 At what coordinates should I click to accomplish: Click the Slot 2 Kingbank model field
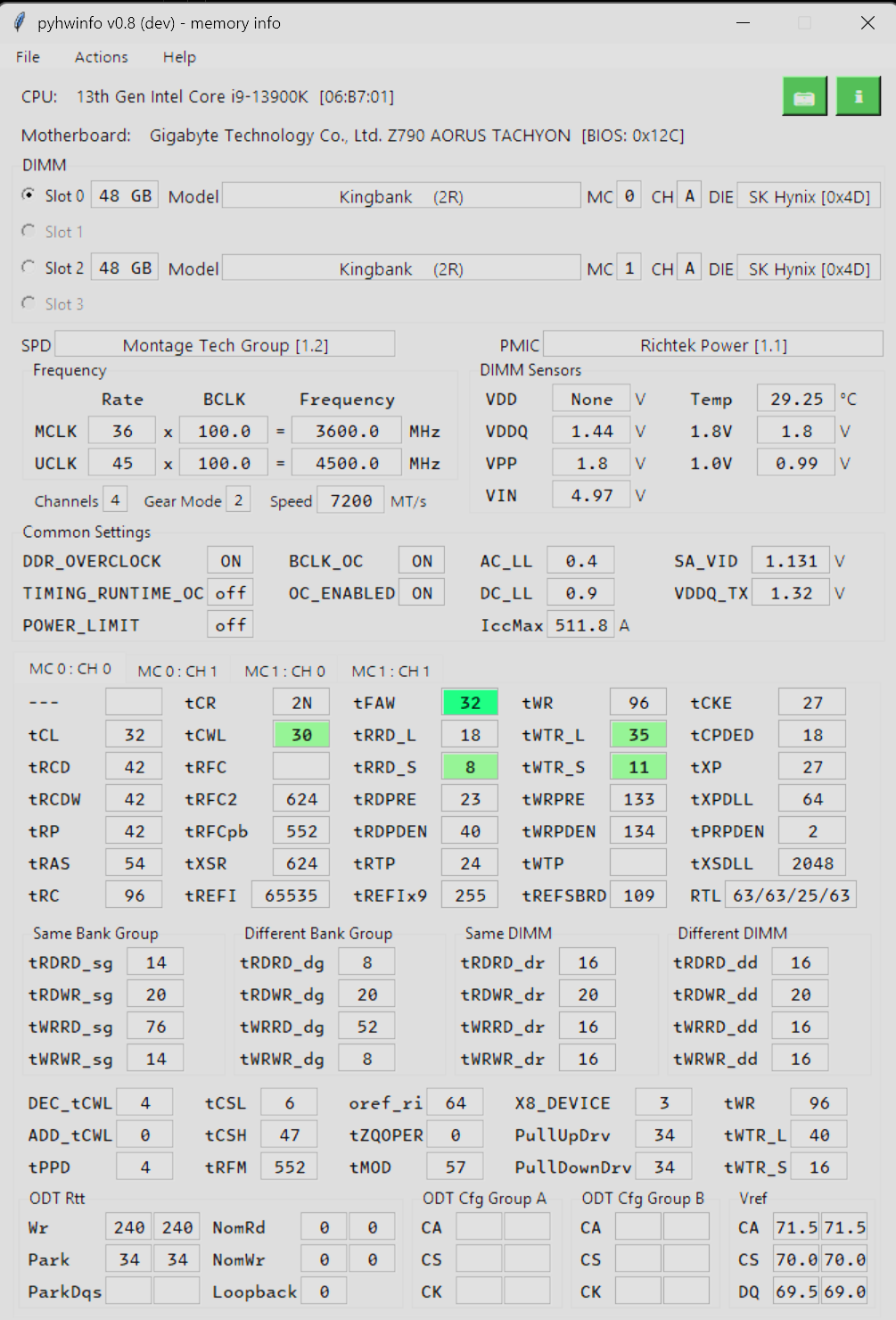tap(401, 268)
